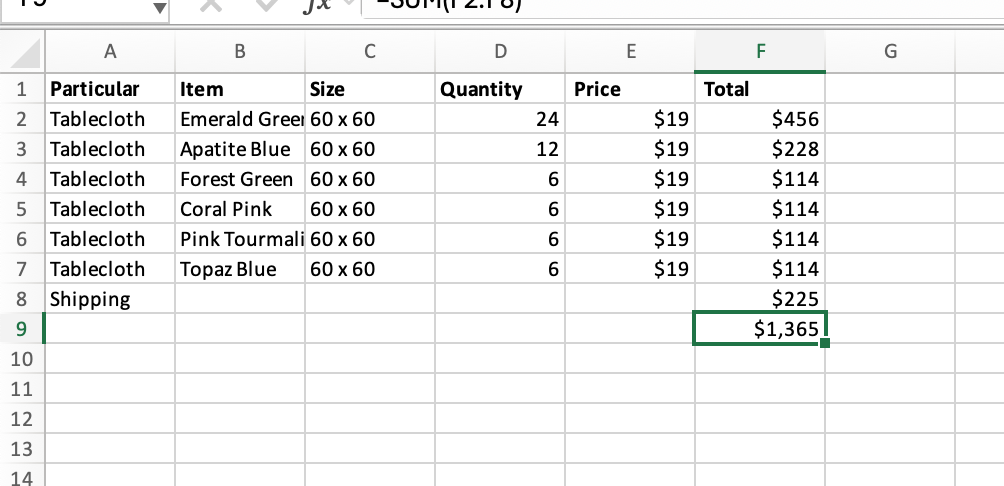This screenshot has height=486, width=1004.
Task: Click the Select All corner triangle
Action: [23, 52]
